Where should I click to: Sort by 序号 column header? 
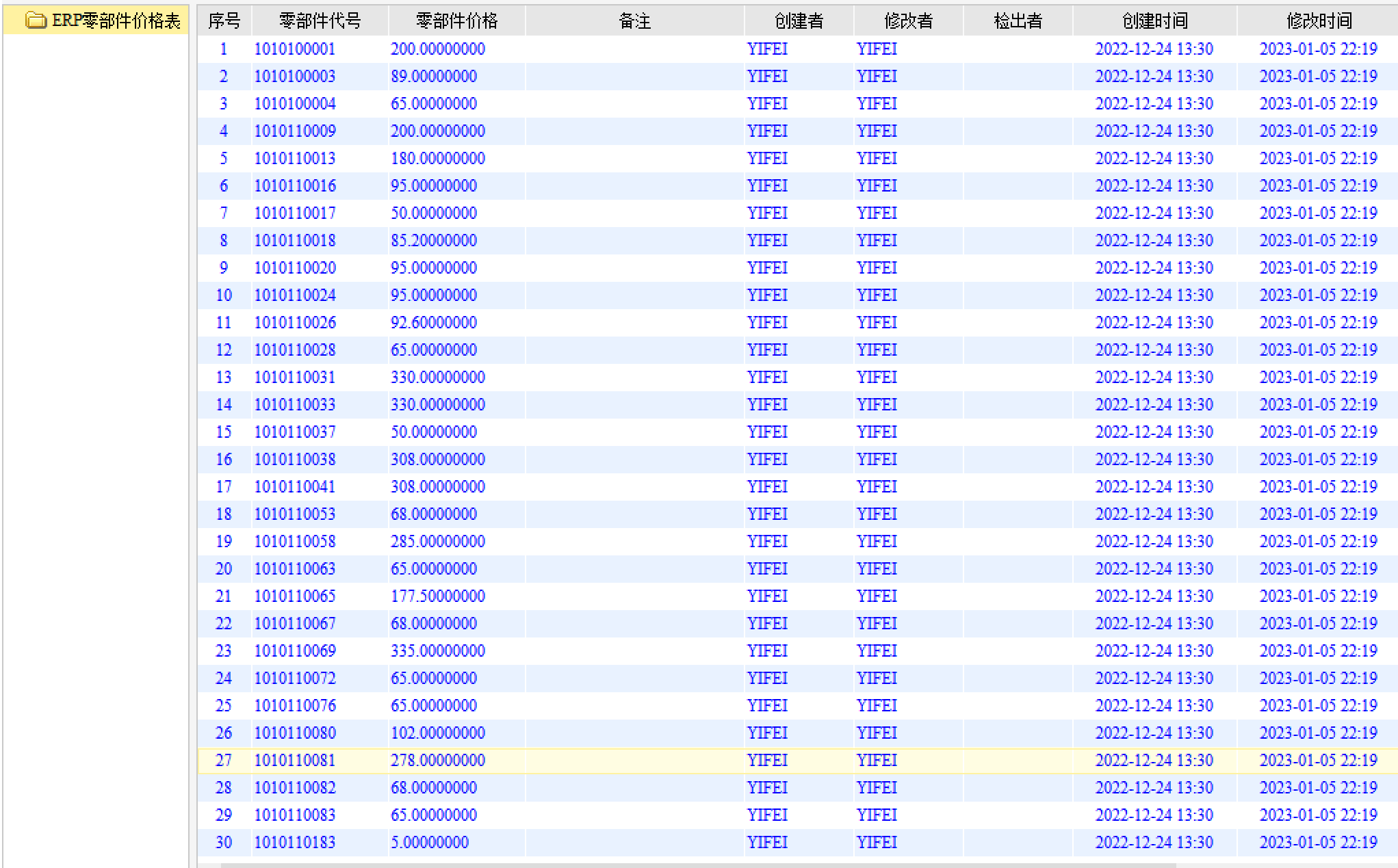(x=224, y=21)
